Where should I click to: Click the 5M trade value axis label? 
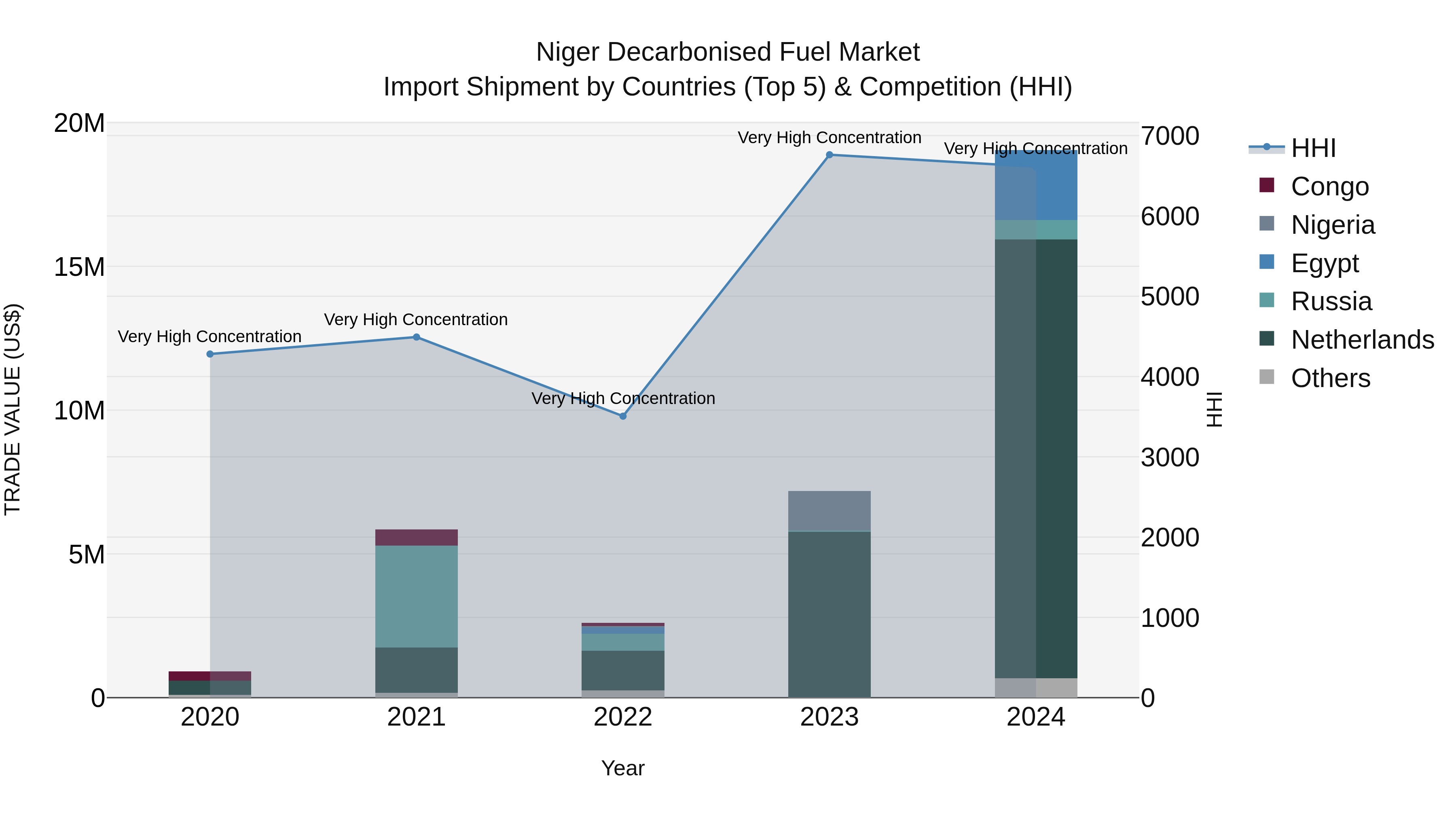click(87, 554)
